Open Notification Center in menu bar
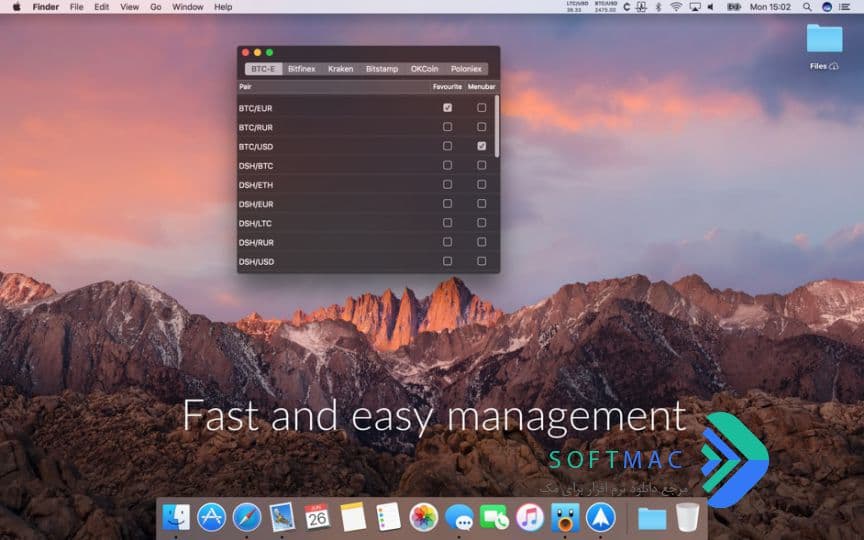 click(x=845, y=7)
